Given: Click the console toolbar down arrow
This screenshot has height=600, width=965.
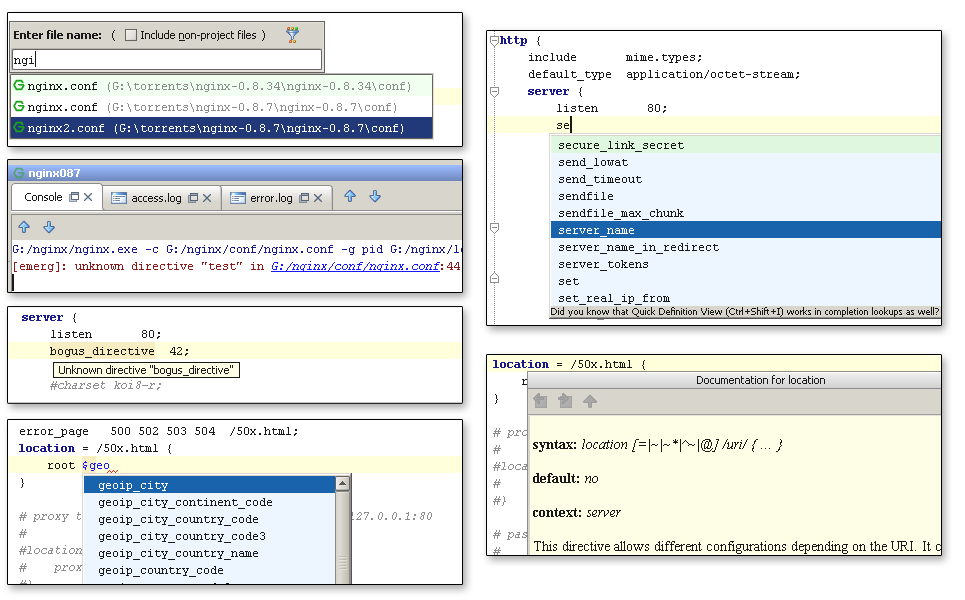Looking at the screenshot, I should (49, 227).
